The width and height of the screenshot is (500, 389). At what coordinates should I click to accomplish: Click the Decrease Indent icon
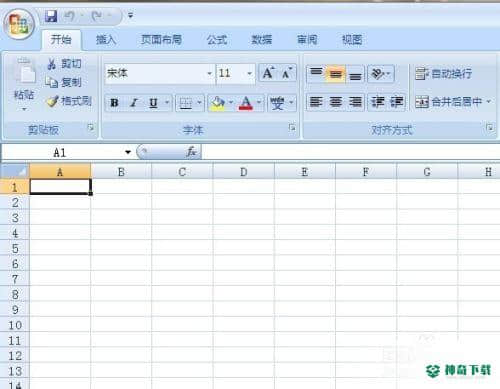coord(378,102)
